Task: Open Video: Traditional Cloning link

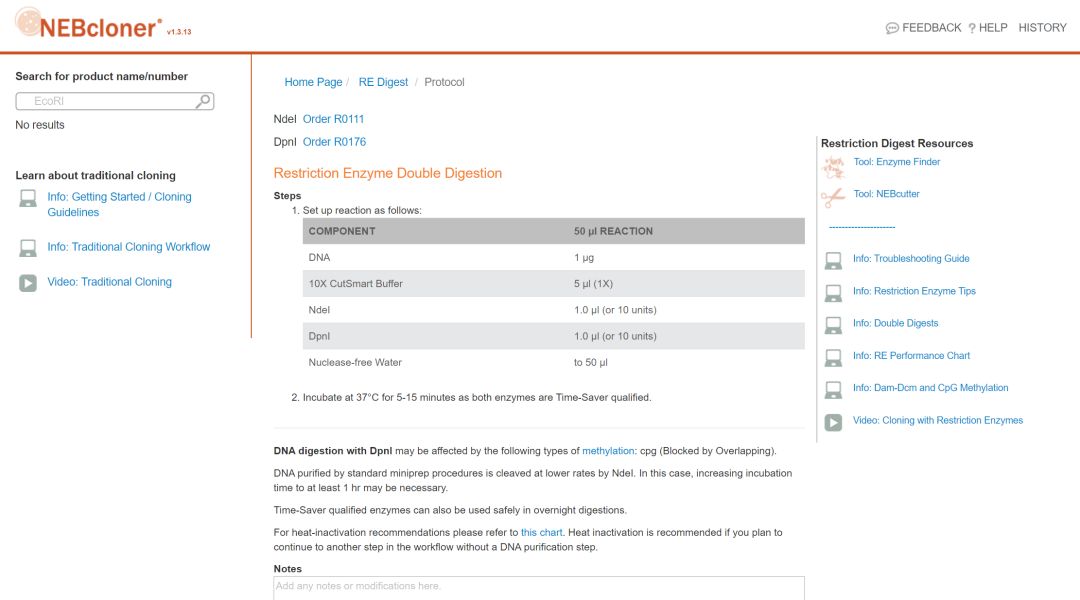Action: [110, 282]
